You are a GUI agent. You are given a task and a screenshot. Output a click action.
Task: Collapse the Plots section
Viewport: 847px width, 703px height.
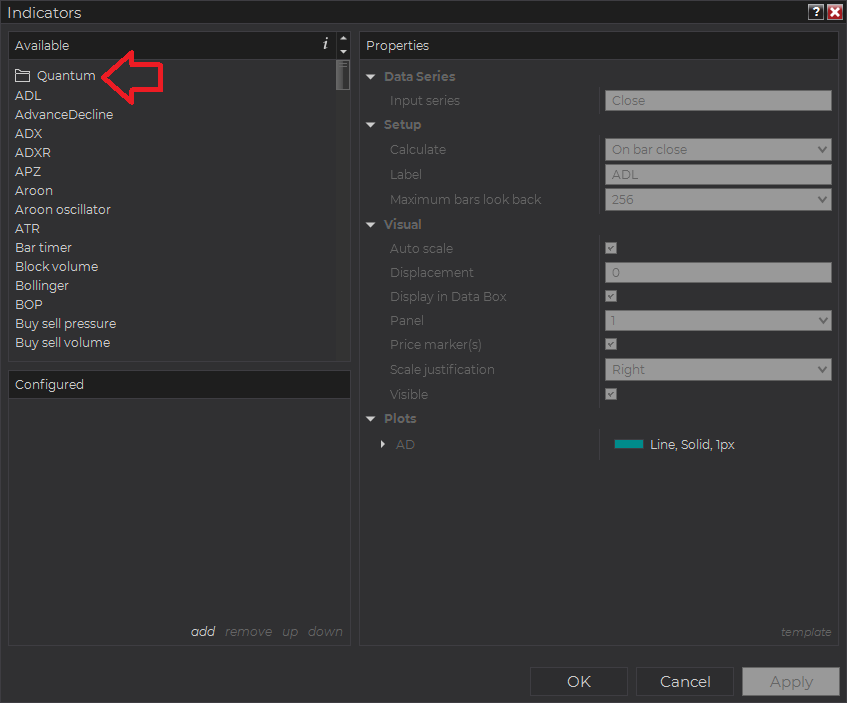371,419
